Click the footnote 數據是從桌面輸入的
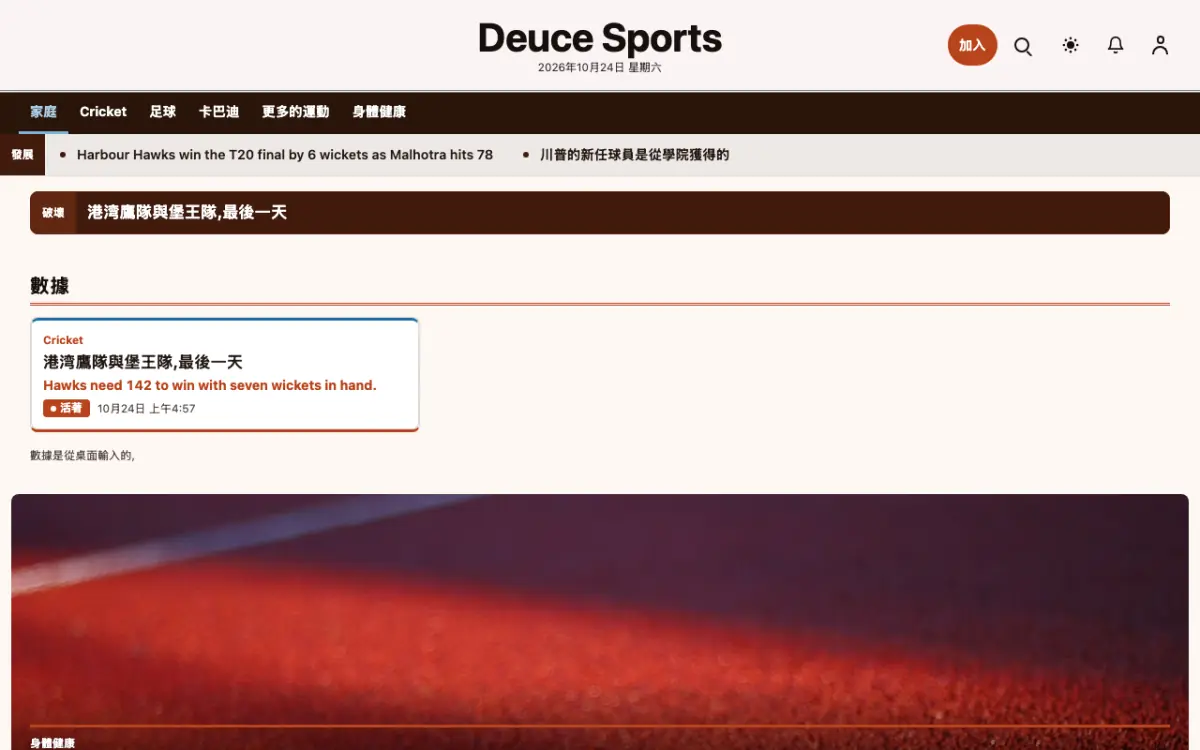The height and width of the screenshot is (750, 1200). [x=82, y=455]
